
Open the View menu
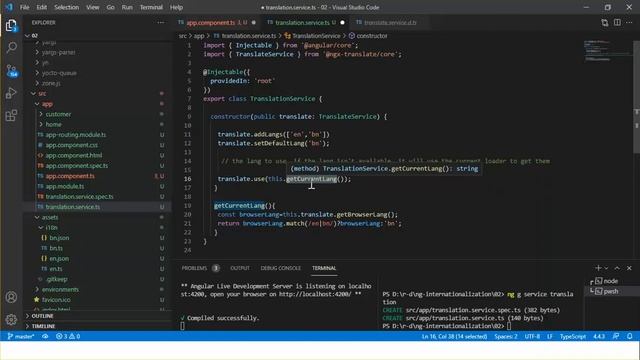pyautogui.click(x=93, y=7)
